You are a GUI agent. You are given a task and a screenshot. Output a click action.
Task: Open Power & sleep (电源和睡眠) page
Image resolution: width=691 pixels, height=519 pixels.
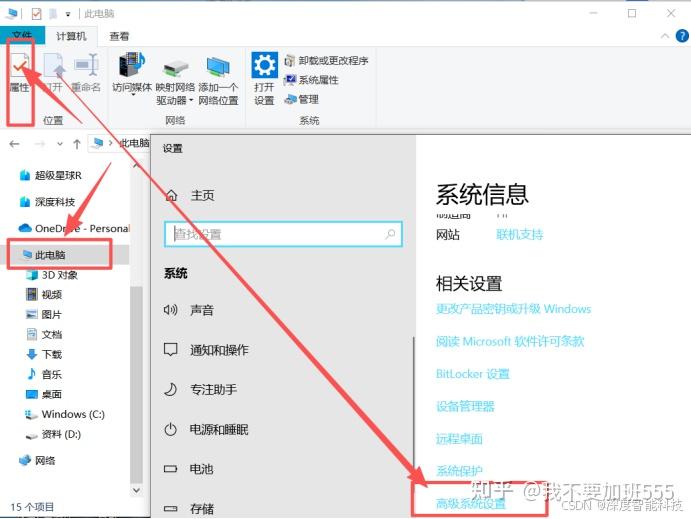click(206, 429)
